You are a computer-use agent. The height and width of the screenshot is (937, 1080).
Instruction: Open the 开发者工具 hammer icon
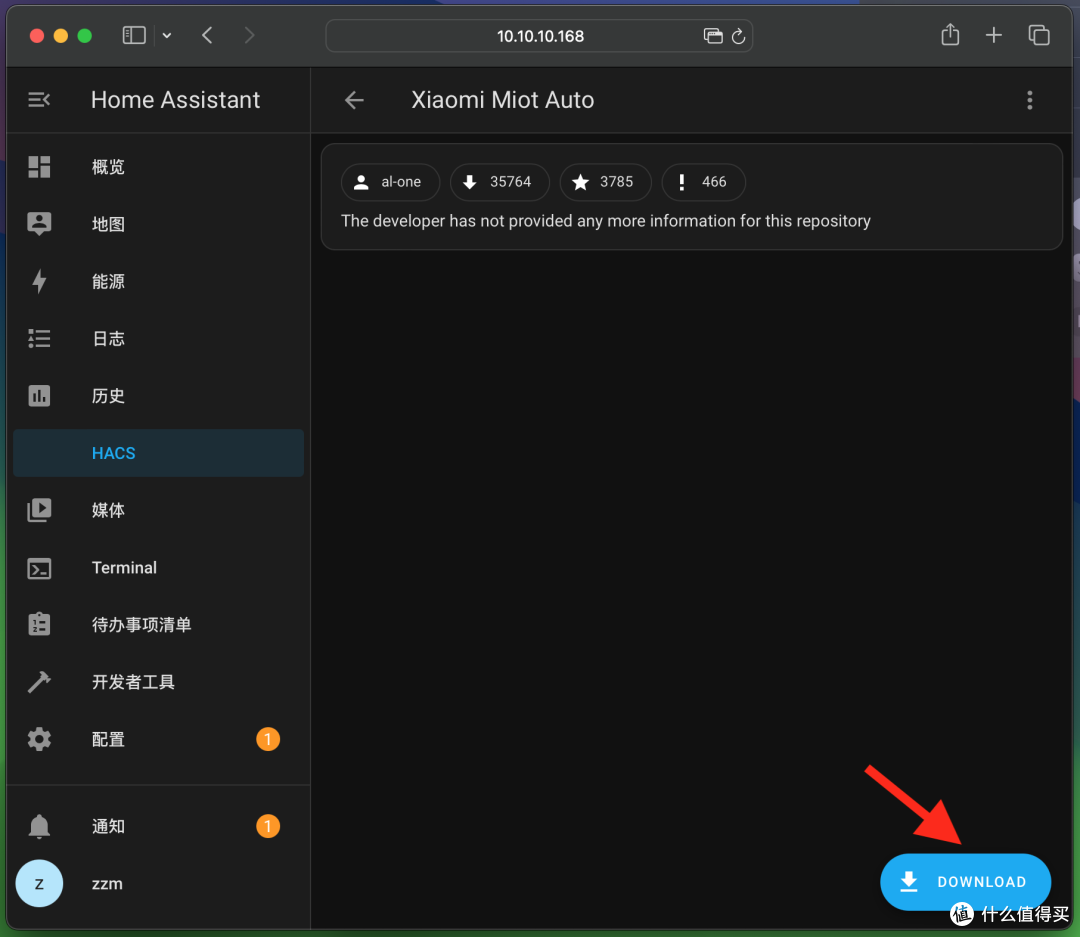pyautogui.click(x=39, y=681)
